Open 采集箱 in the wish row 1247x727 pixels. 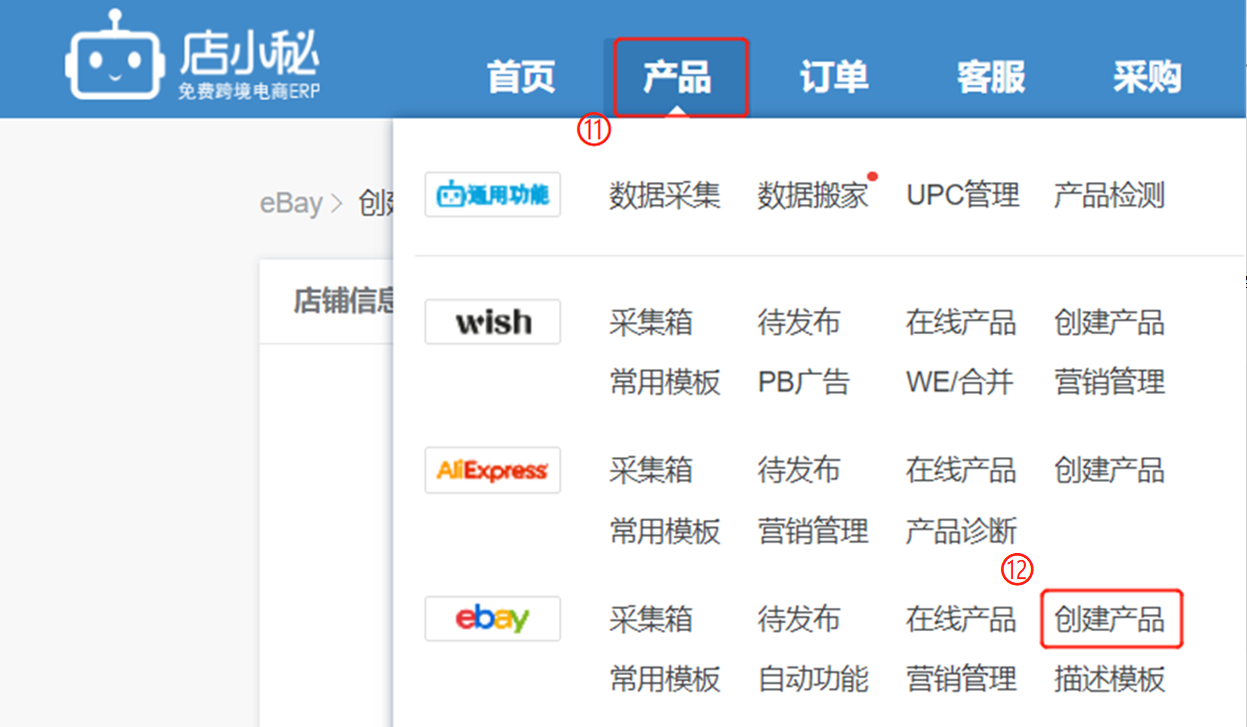[x=651, y=323]
